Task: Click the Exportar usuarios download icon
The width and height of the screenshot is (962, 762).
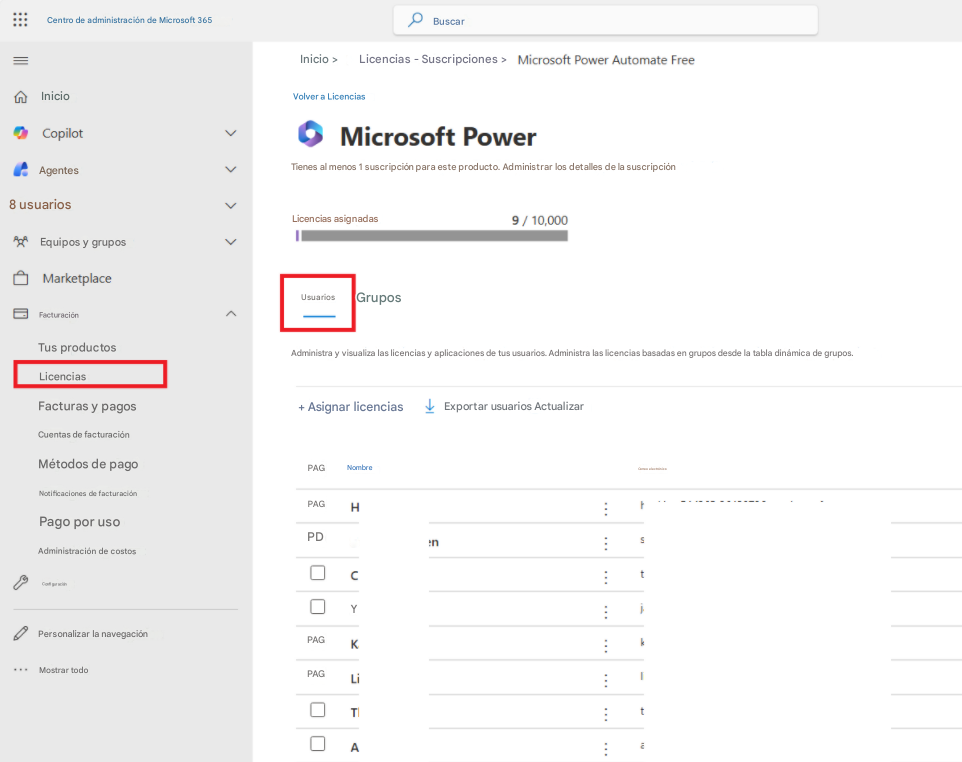Action: coord(430,406)
